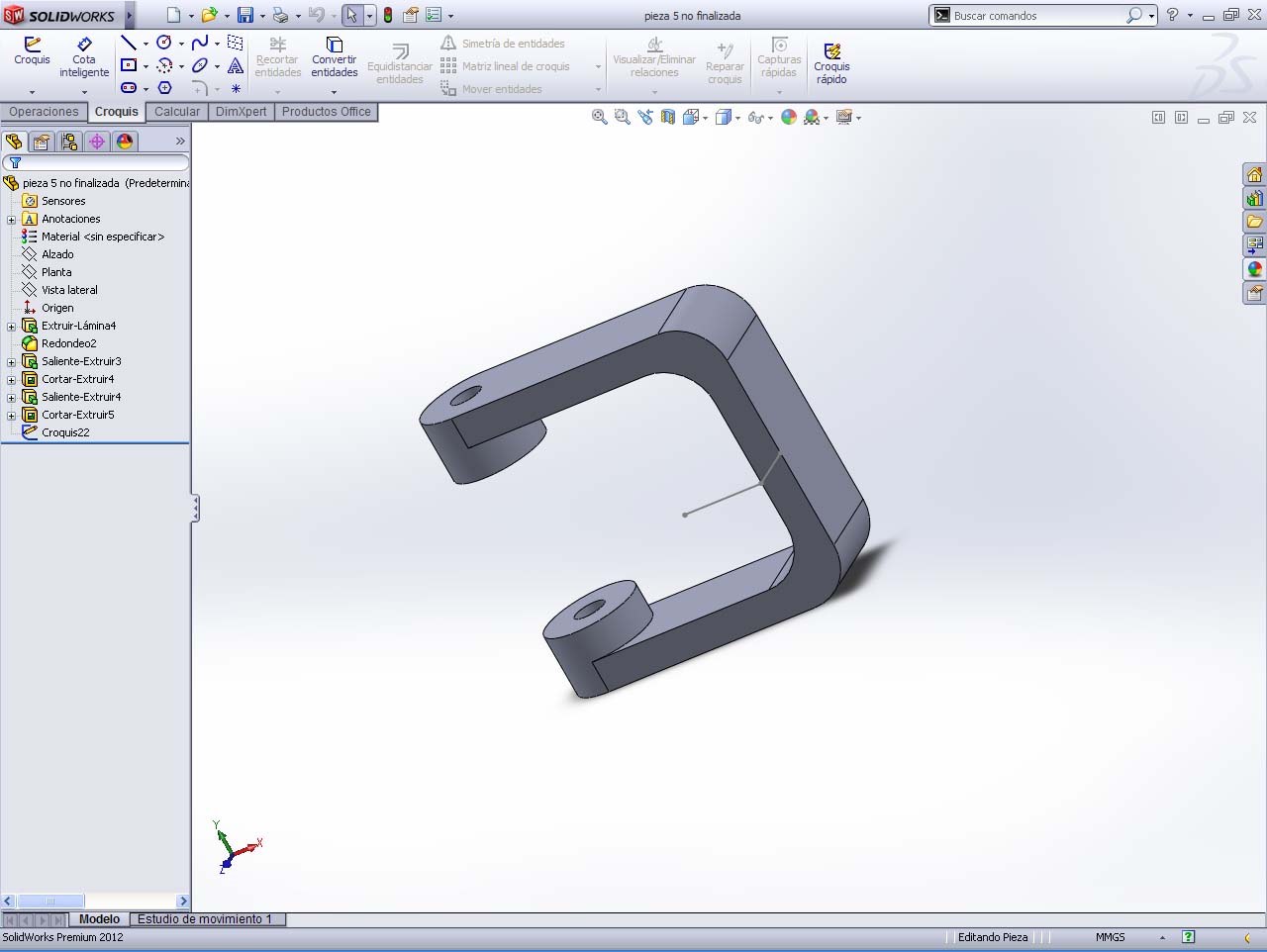The height and width of the screenshot is (952, 1267).
Task: Select the Plane sketch tool icon
Action: [236, 43]
